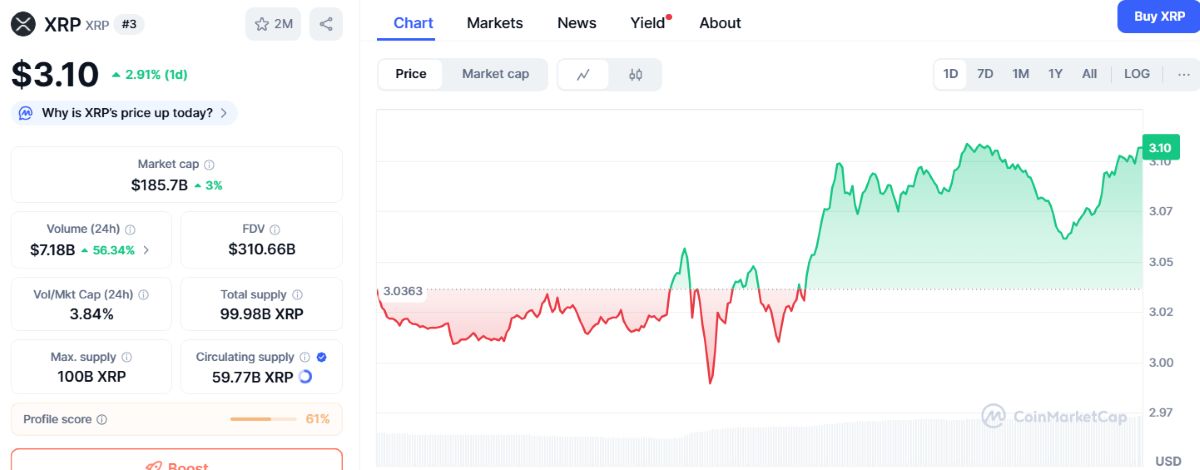Click the info icon next to Circulating supply
This screenshot has width=1200, height=470.
pyautogui.click(x=305, y=357)
